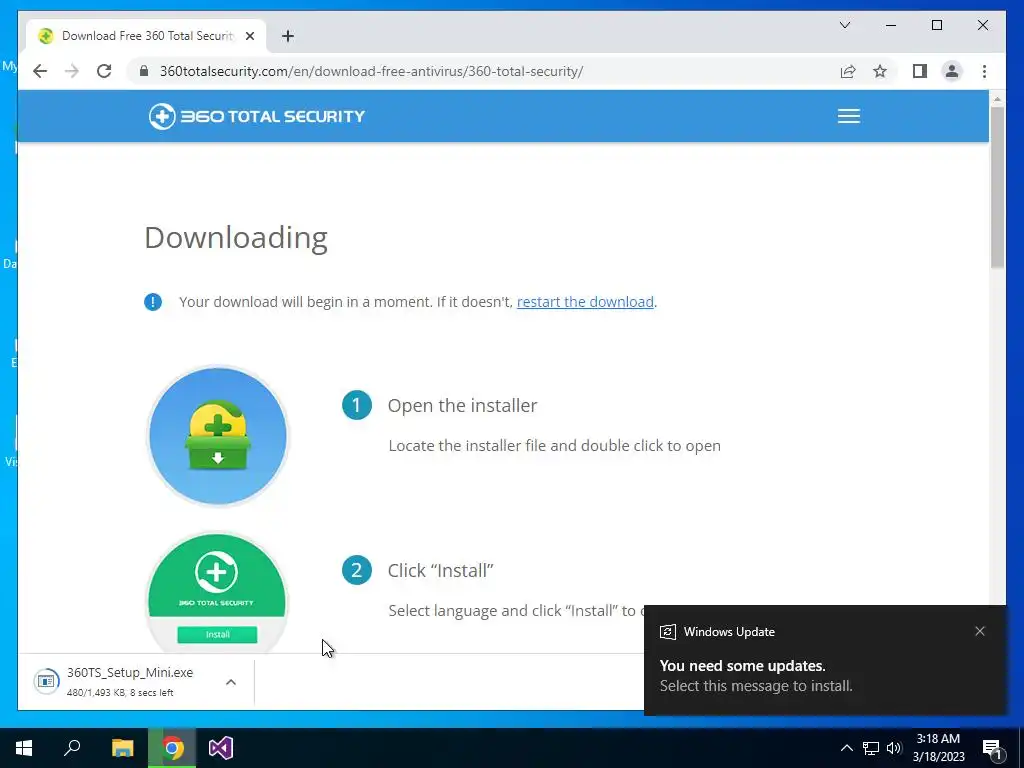This screenshot has height=768, width=1024.
Task: Click the Chrome taskbar icon
Action: point(172,748)
